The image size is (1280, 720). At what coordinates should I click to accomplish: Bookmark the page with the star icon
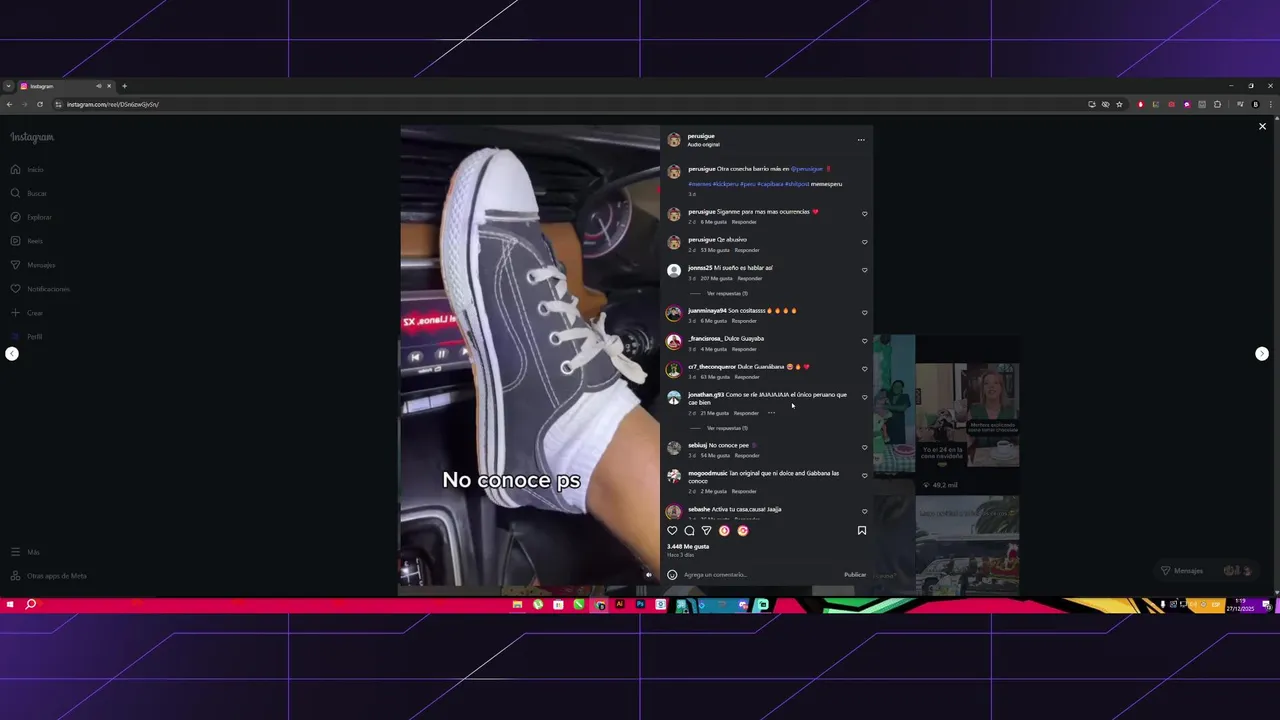(x=1119, y=104)
